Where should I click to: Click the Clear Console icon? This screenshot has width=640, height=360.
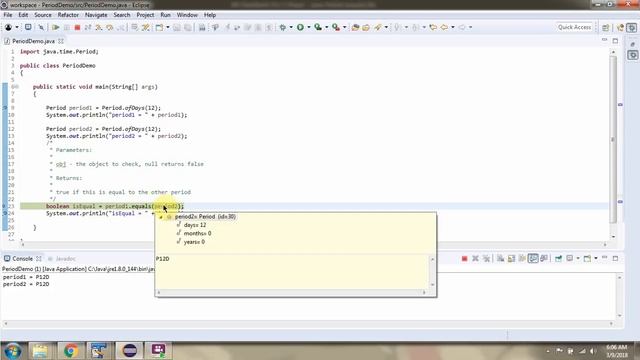pos(500,258)
